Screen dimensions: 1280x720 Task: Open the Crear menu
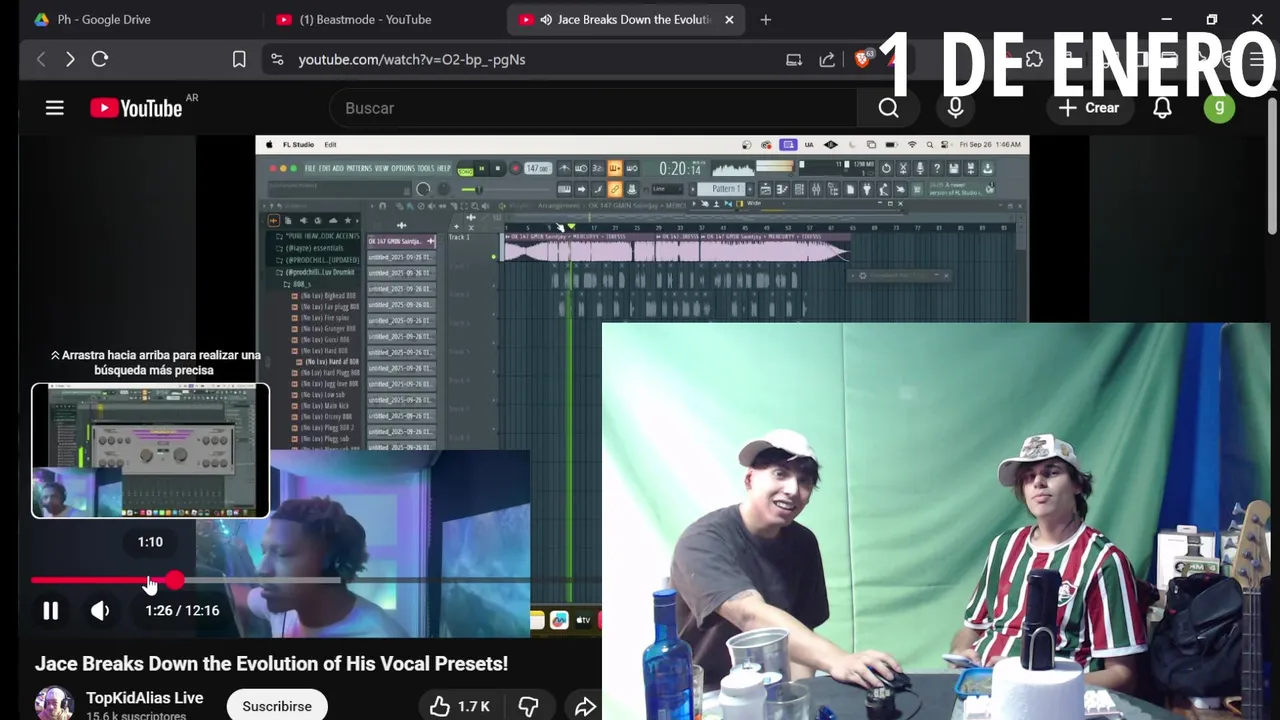[x=1089, y=108]
